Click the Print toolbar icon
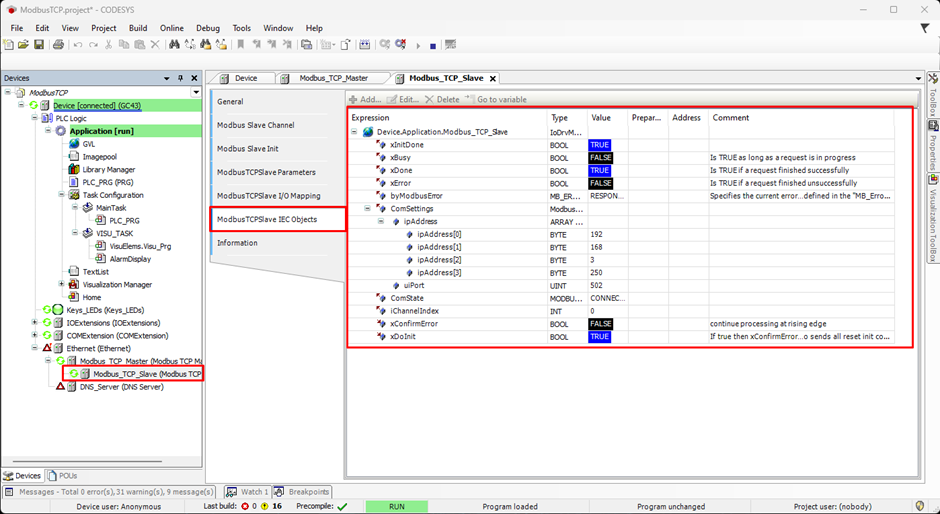This screenshot has width=940, height=514. (58, 44)
